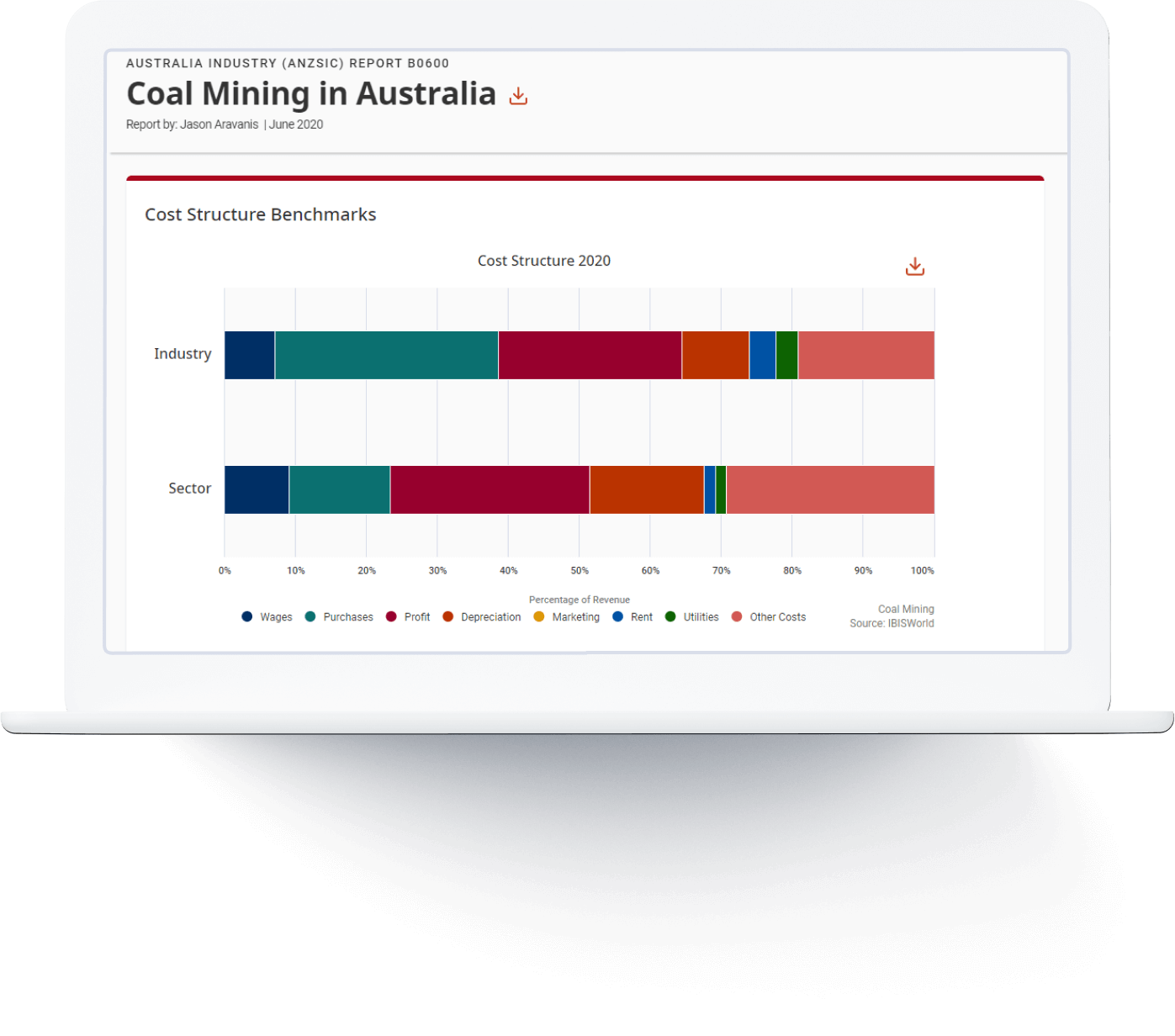Toggle the Wages legend series
1175x1036 pixels.
tap(267, 617)
